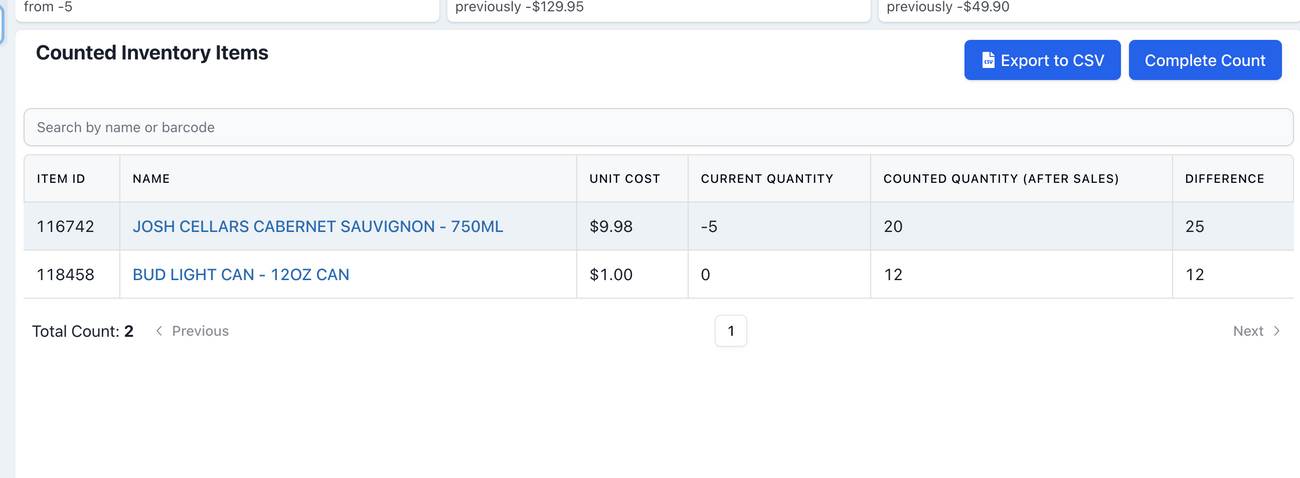Select page 1 in pagination
This screenshot has height=478, width=1300.
731,331
